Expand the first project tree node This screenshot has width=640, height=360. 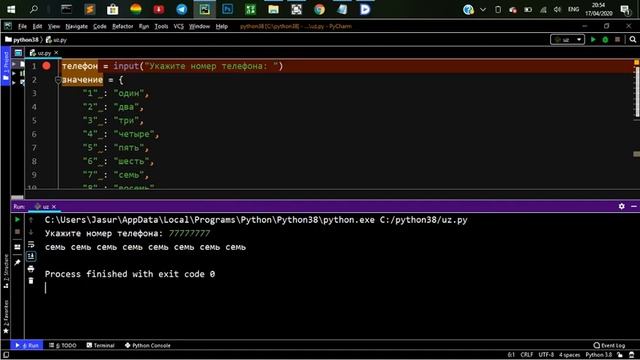(14, 64)
